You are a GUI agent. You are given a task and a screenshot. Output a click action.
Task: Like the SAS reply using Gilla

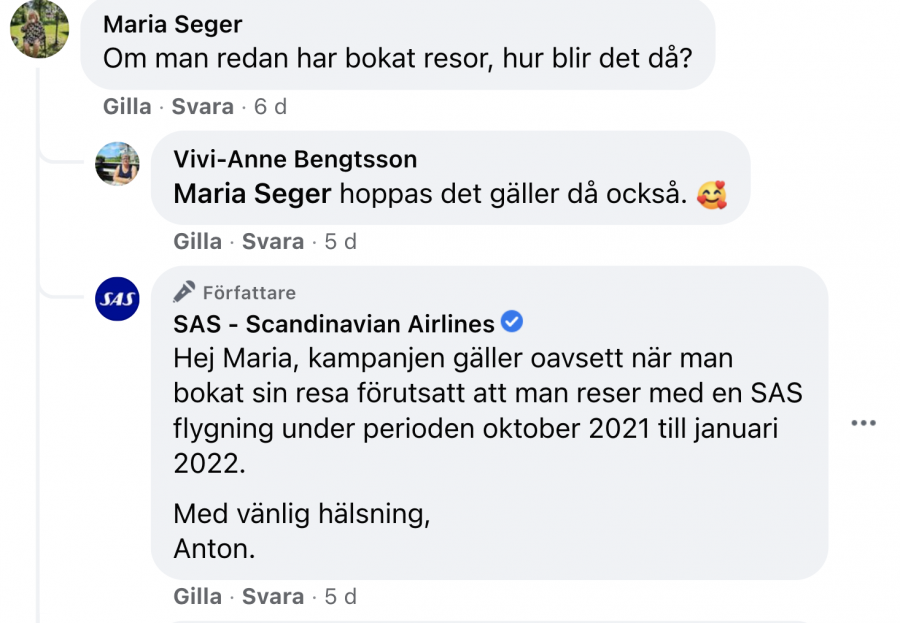(197, 596)
